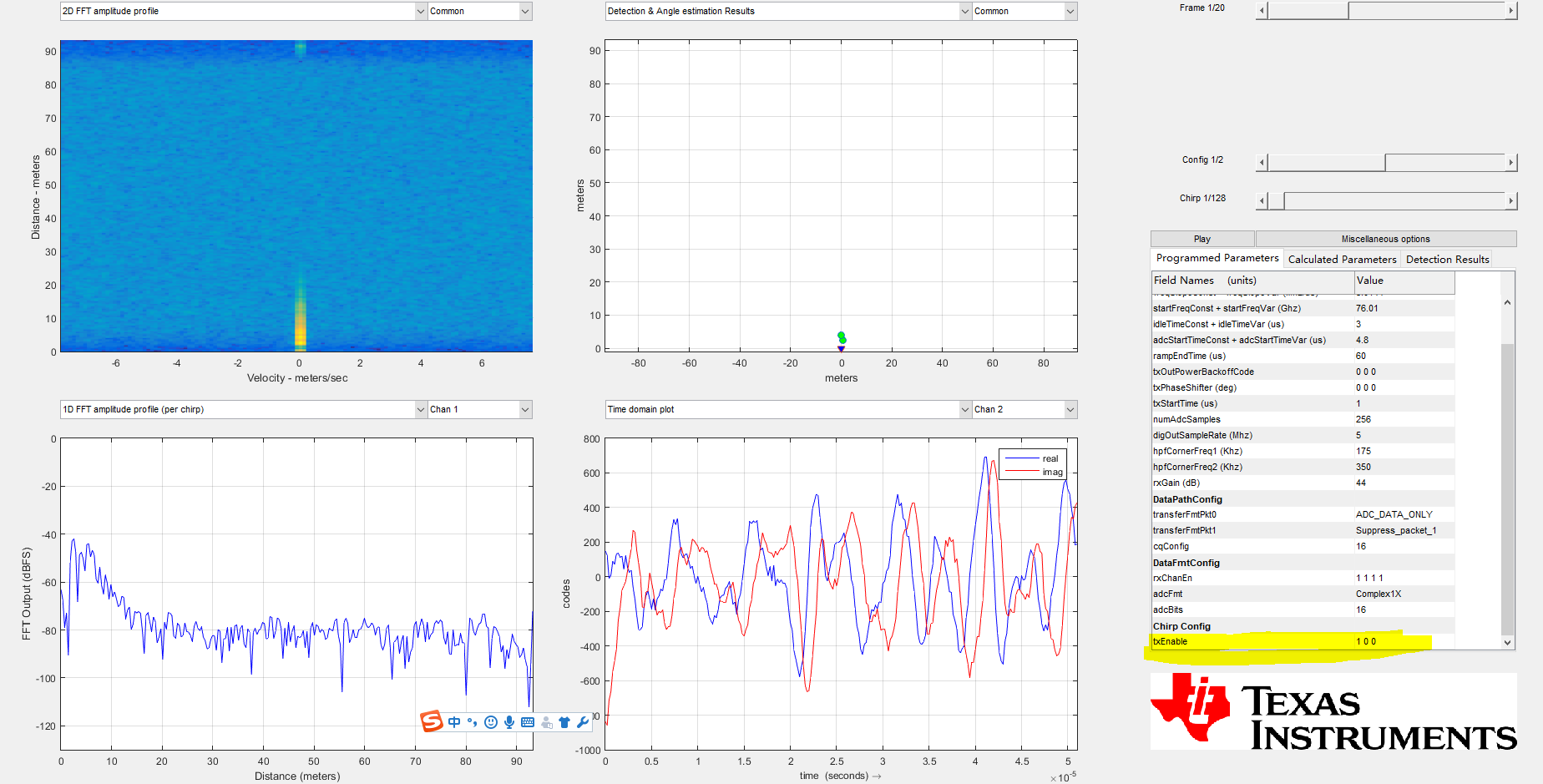Viewport: 1543px width, 784px height.
Task: Open the emoji smiley panel
Action: coord(491,722)
